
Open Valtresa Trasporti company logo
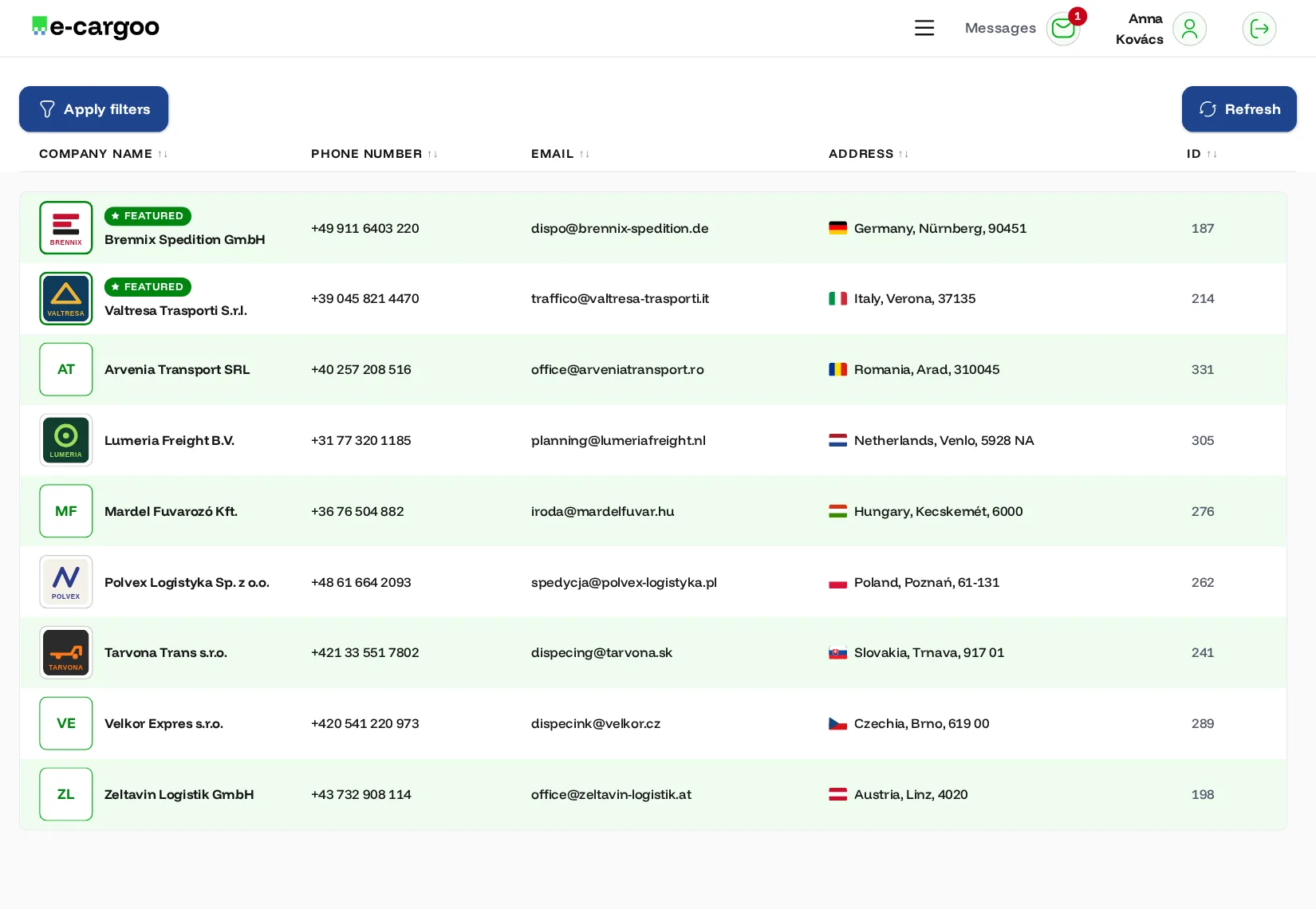[x=66, y=299]
